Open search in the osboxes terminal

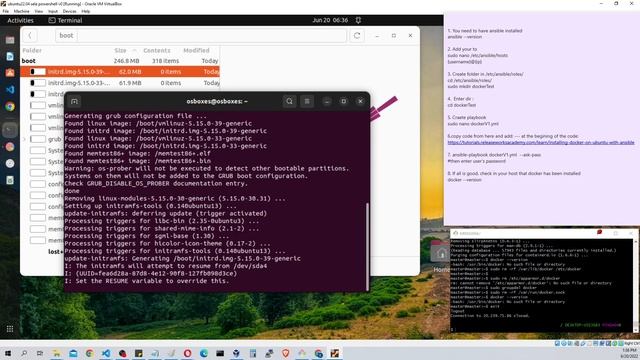[x=289, y=101]
